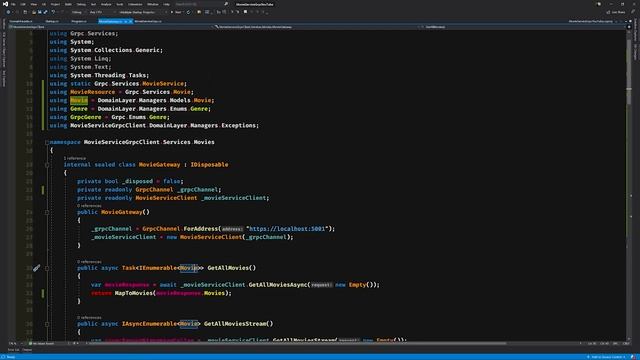Click the Save All toolbar icon
The height and width of the screenshot is (360, 640).
click(45, 12)
